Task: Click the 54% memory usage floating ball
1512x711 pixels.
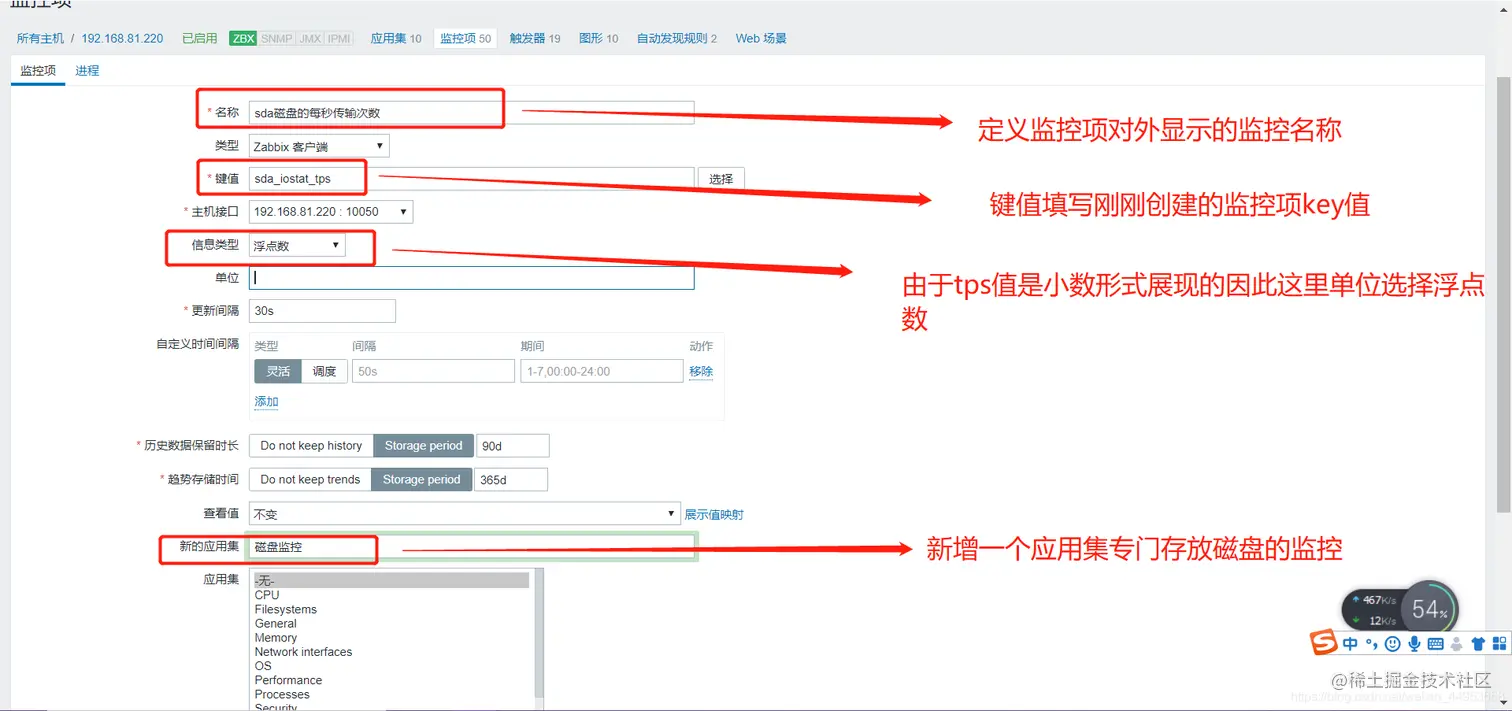Action: click(x=1429, y=609)
